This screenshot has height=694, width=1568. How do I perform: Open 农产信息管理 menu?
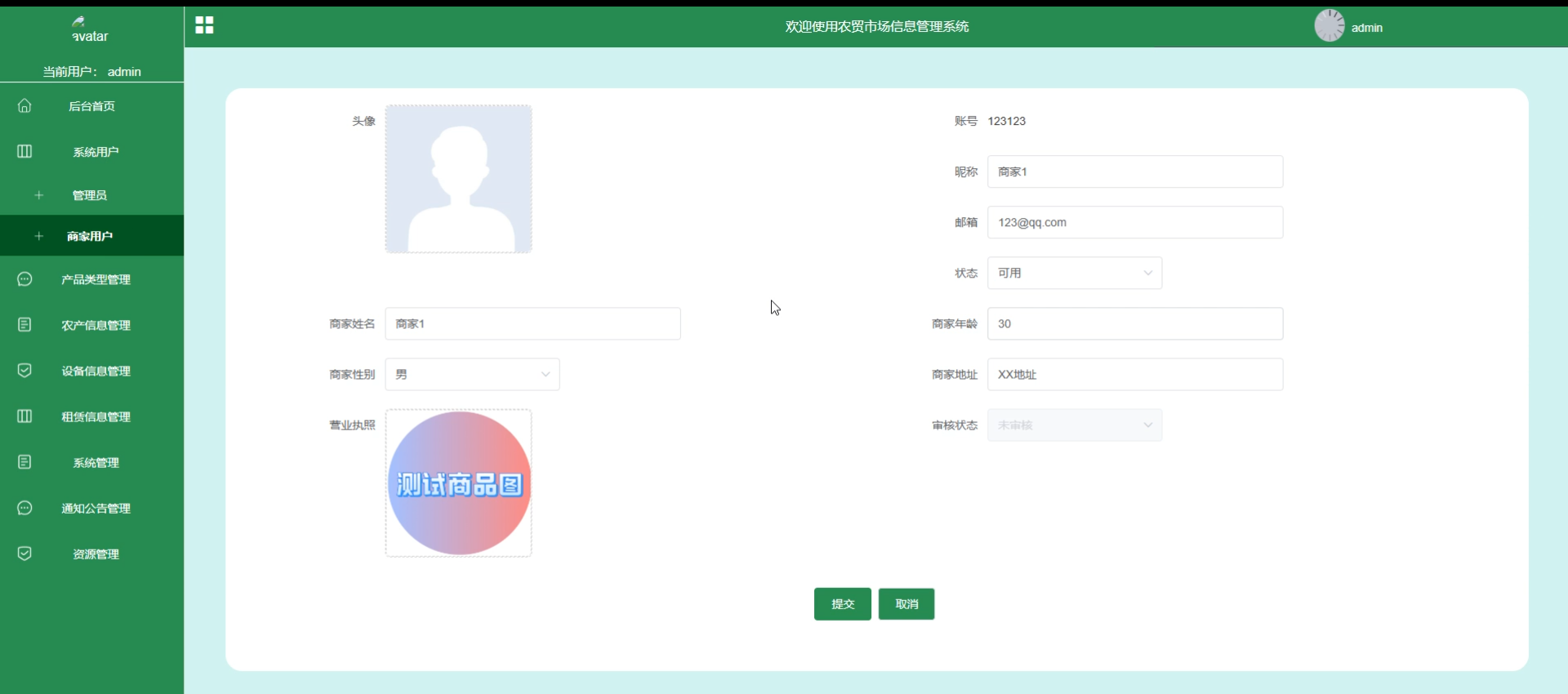[91, 325]
